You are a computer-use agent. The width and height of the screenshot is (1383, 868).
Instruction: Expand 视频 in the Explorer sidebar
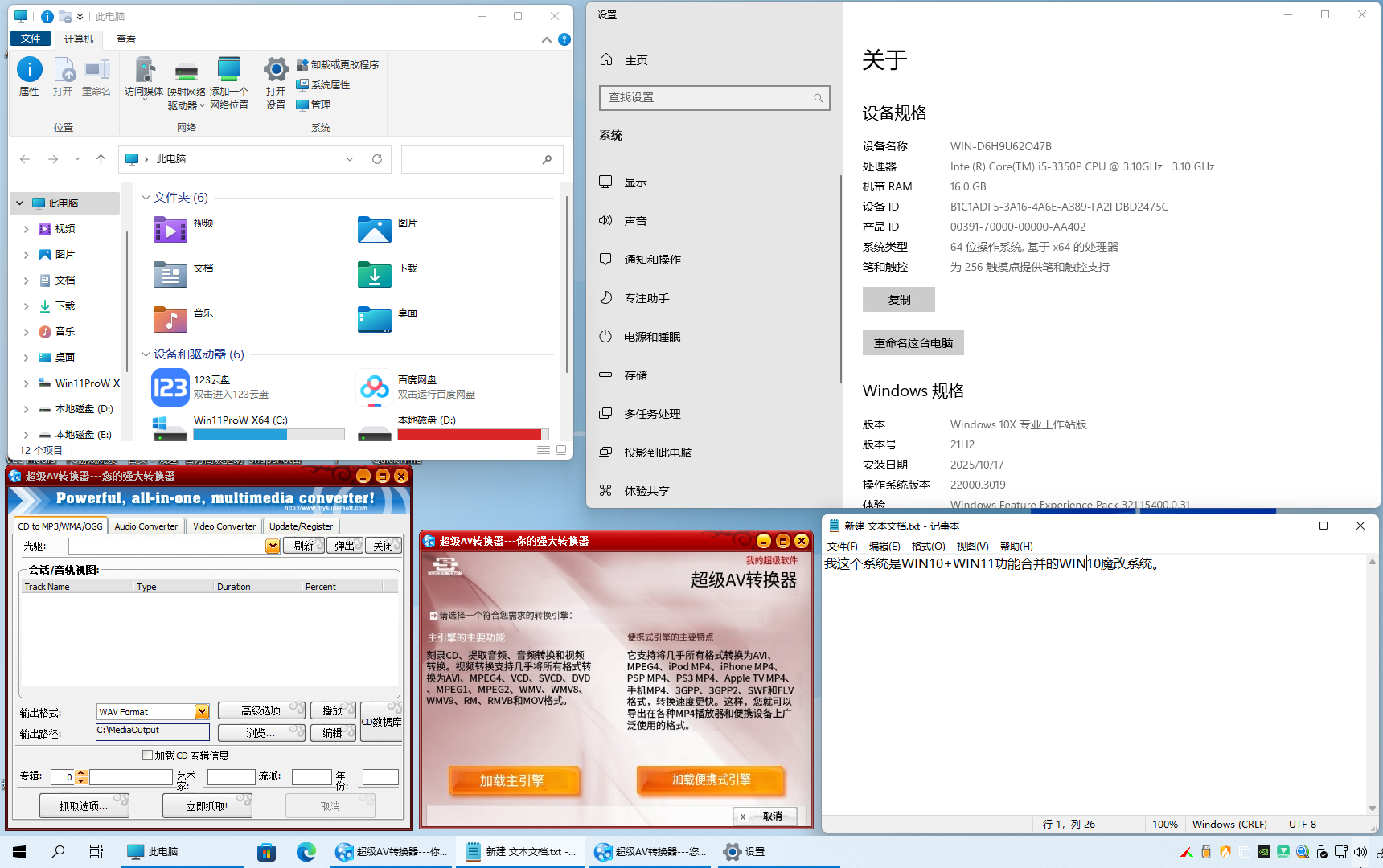(26, 228)
